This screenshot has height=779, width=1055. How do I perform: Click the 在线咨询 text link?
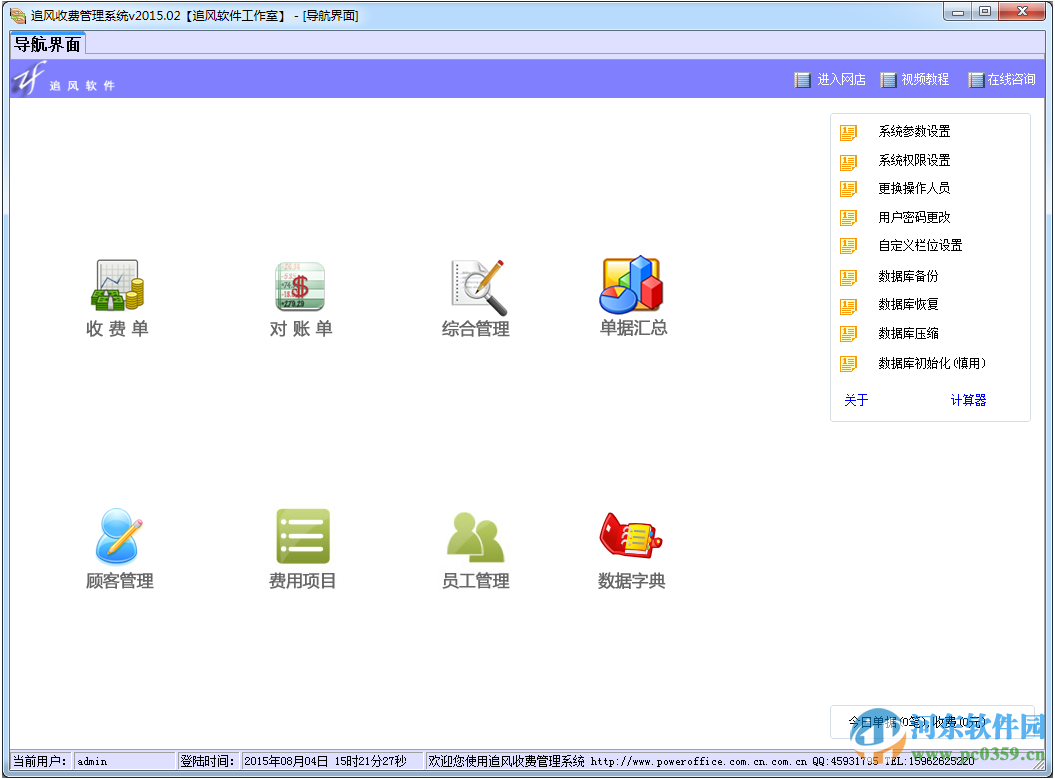pyautogui.click(x=1011, y=79)
